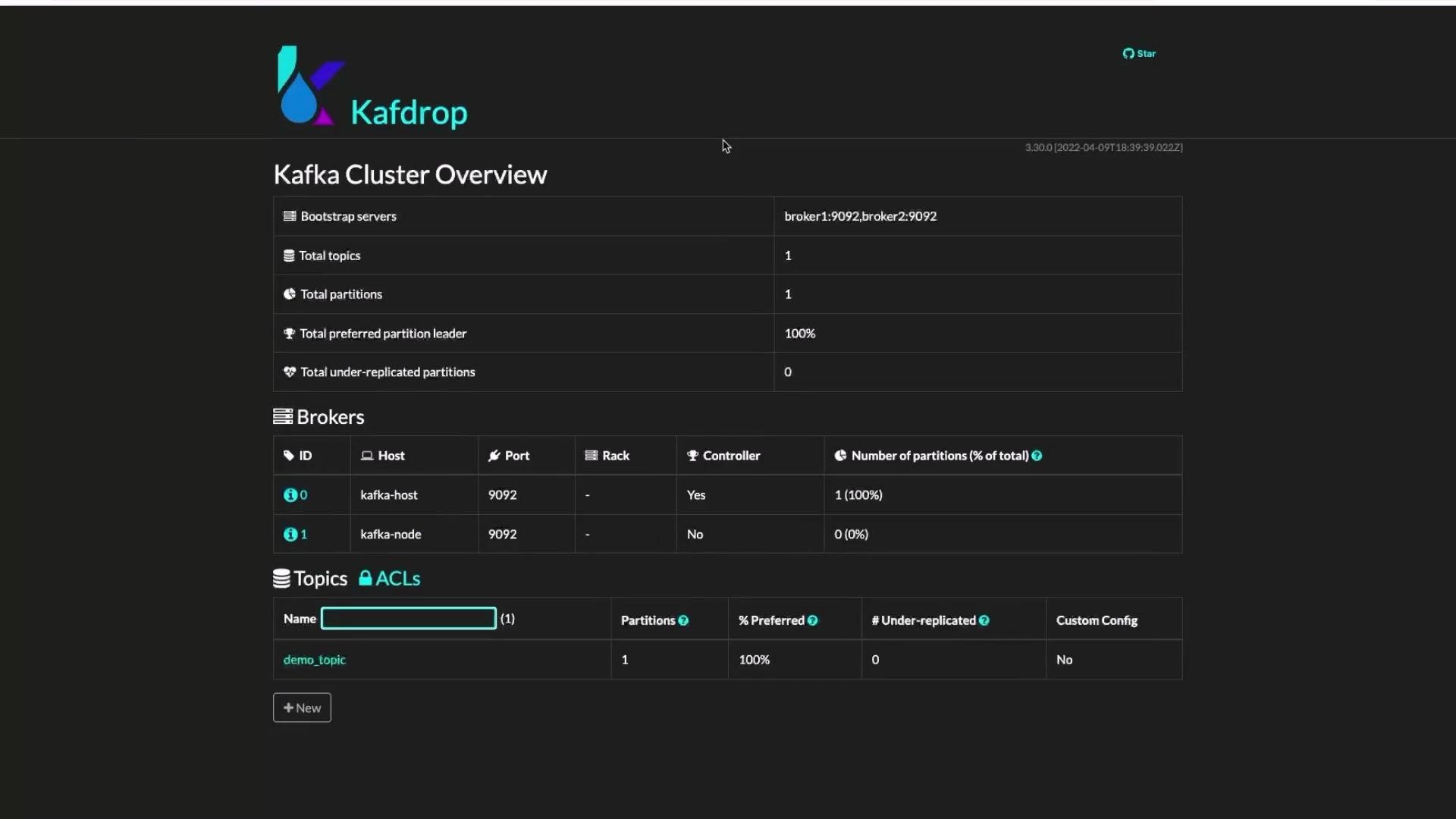
Task: Click the Kafdrop logo
Action: [312, 85]
